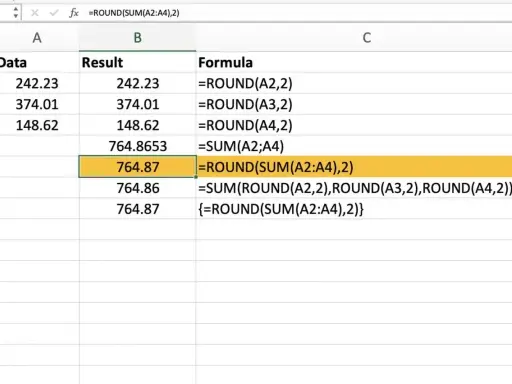Select the Formula header cell
Image resolution: width=512 pixels, height=384 pixels.
[354, 62]
